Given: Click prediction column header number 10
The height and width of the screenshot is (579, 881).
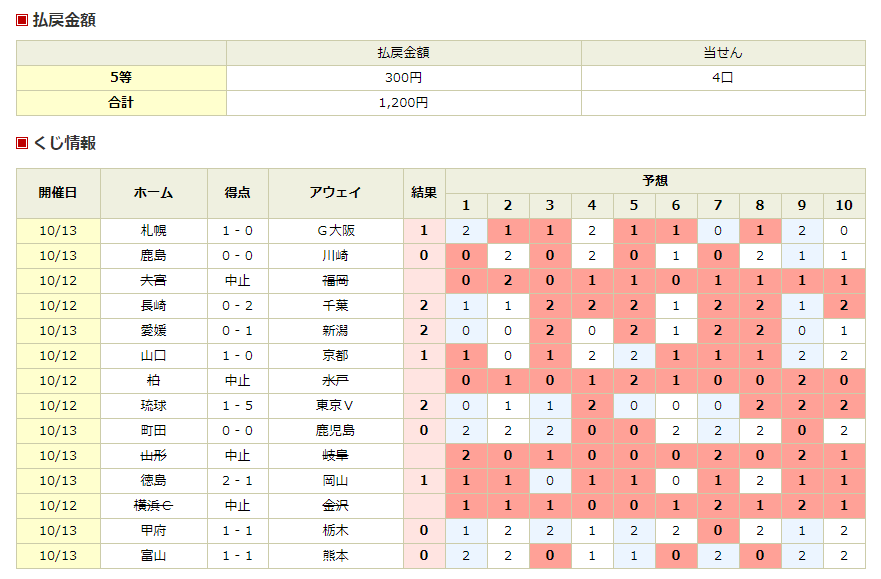Looking at the screenshot, I should (844, 206).
